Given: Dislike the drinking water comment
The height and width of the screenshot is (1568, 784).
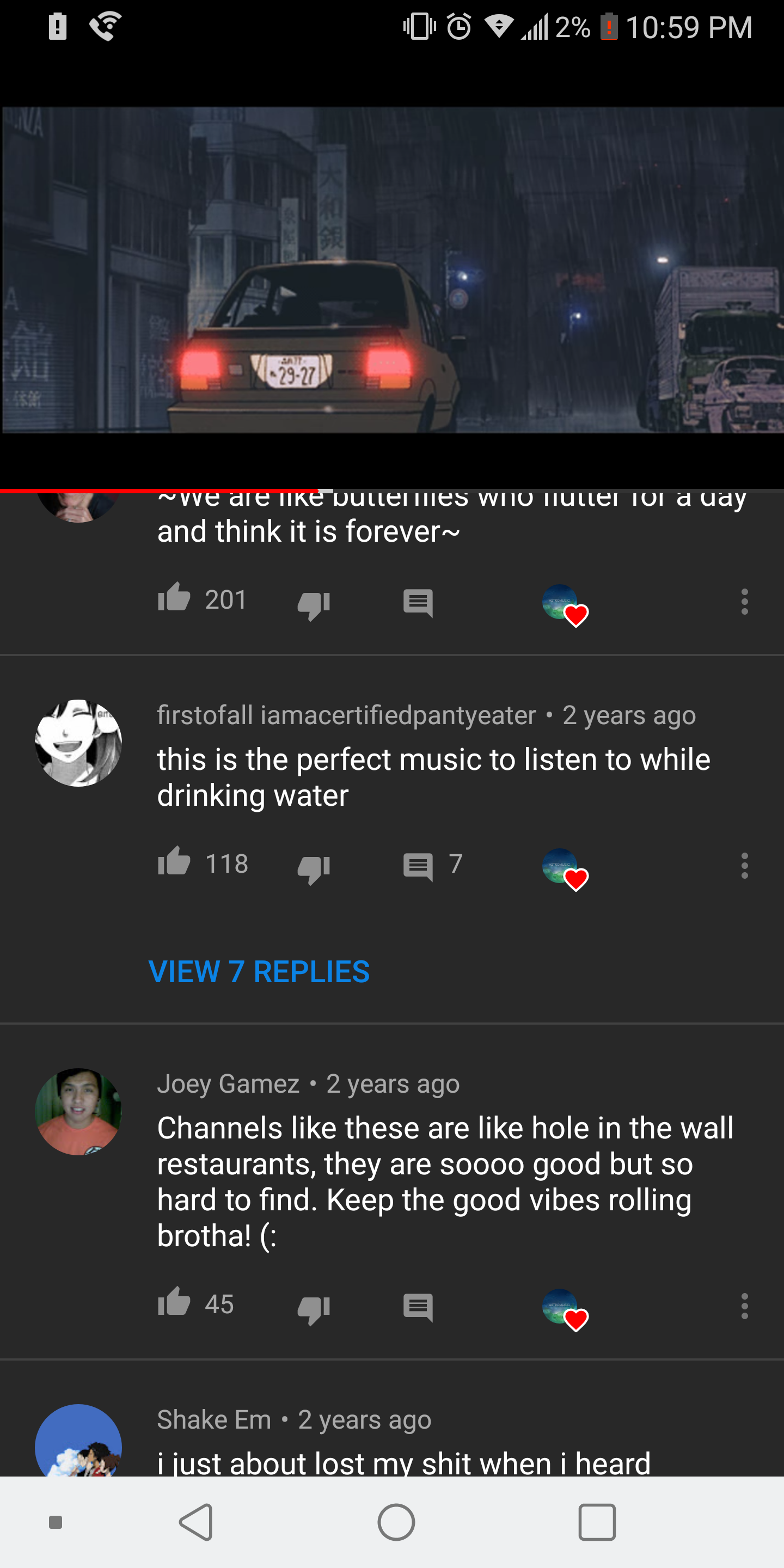Looking at the screenshot, I should [314, 868].
